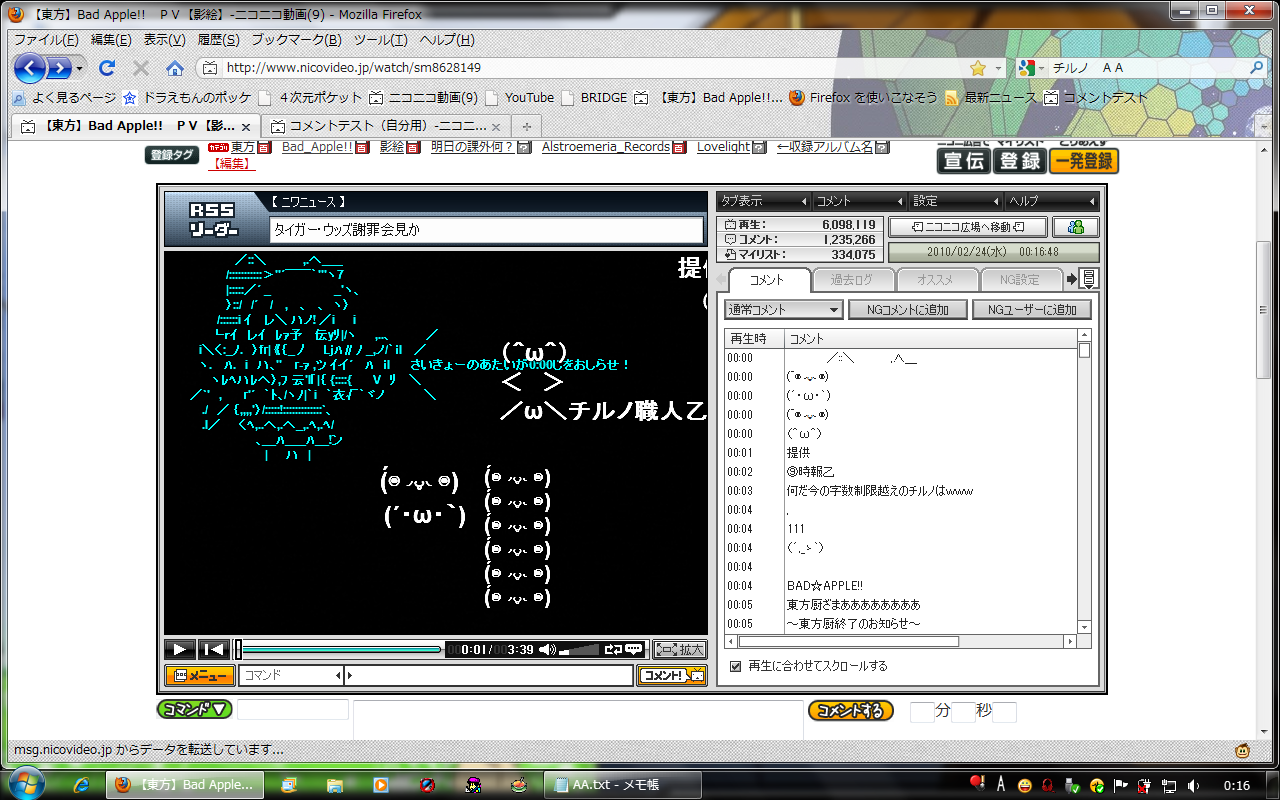1280x800 pixels.
Task: Open the Bad_Apple!! tag link
Action: 317,147
